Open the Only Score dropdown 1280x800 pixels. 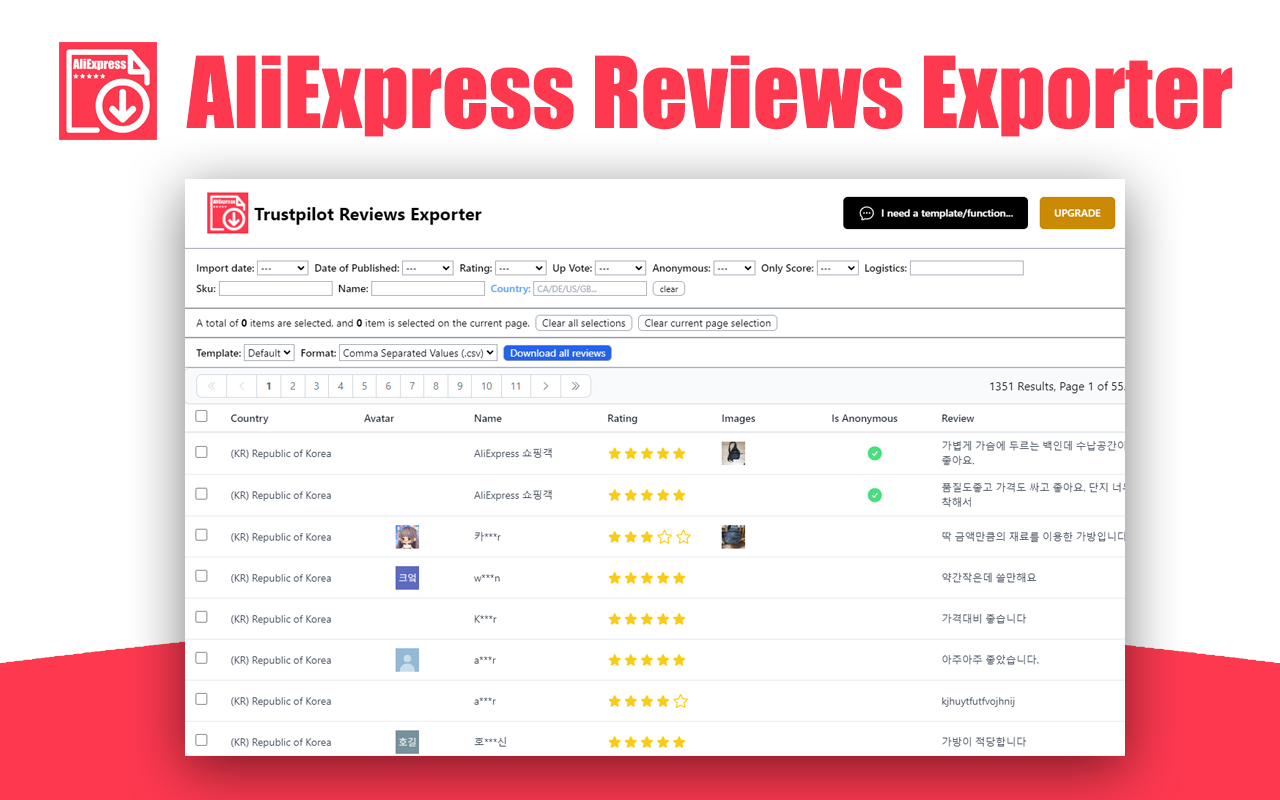tap(837, 268)
